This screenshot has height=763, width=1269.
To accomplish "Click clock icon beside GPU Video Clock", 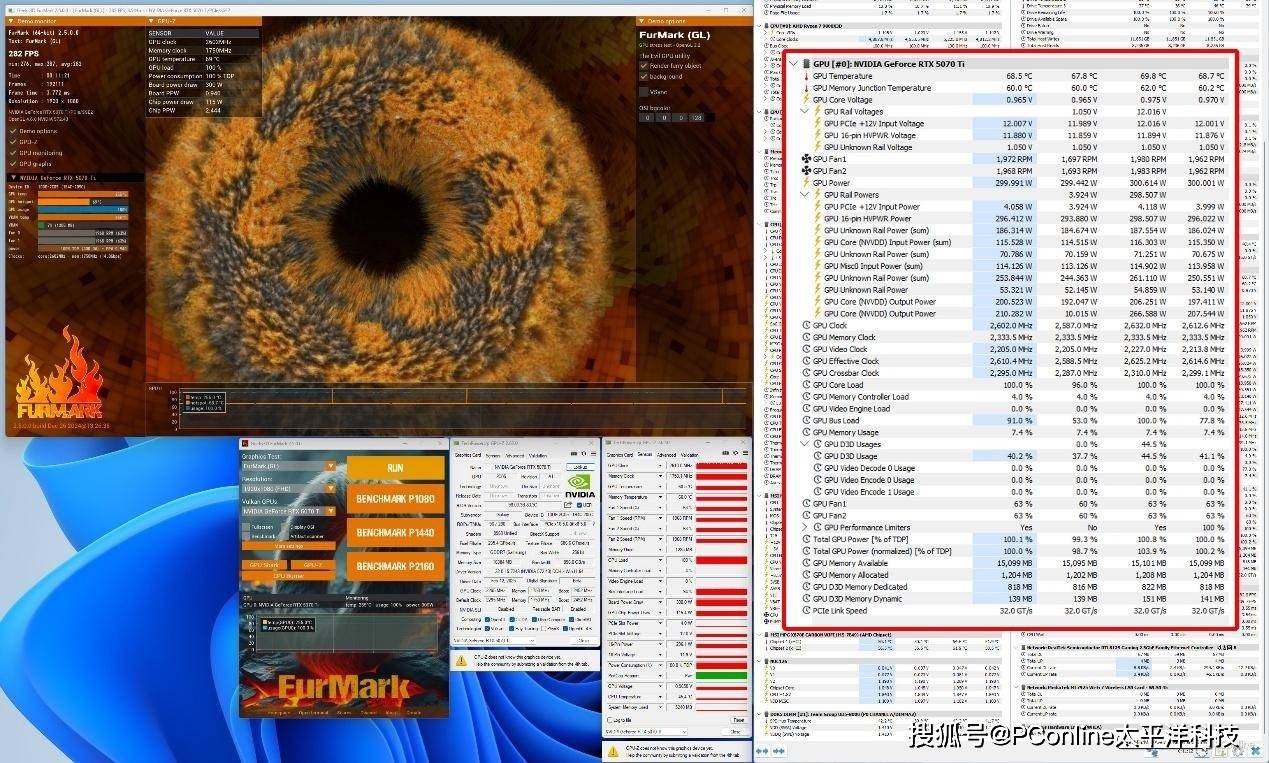I will (x=806, y=349).
